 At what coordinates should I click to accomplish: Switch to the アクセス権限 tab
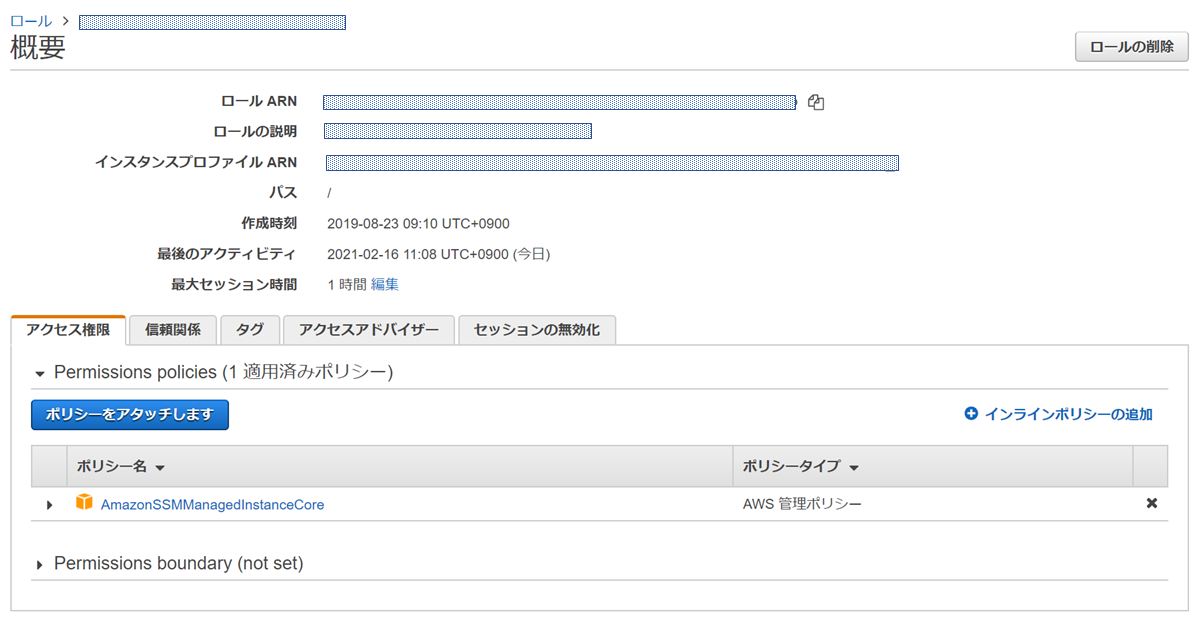point(68,330)
